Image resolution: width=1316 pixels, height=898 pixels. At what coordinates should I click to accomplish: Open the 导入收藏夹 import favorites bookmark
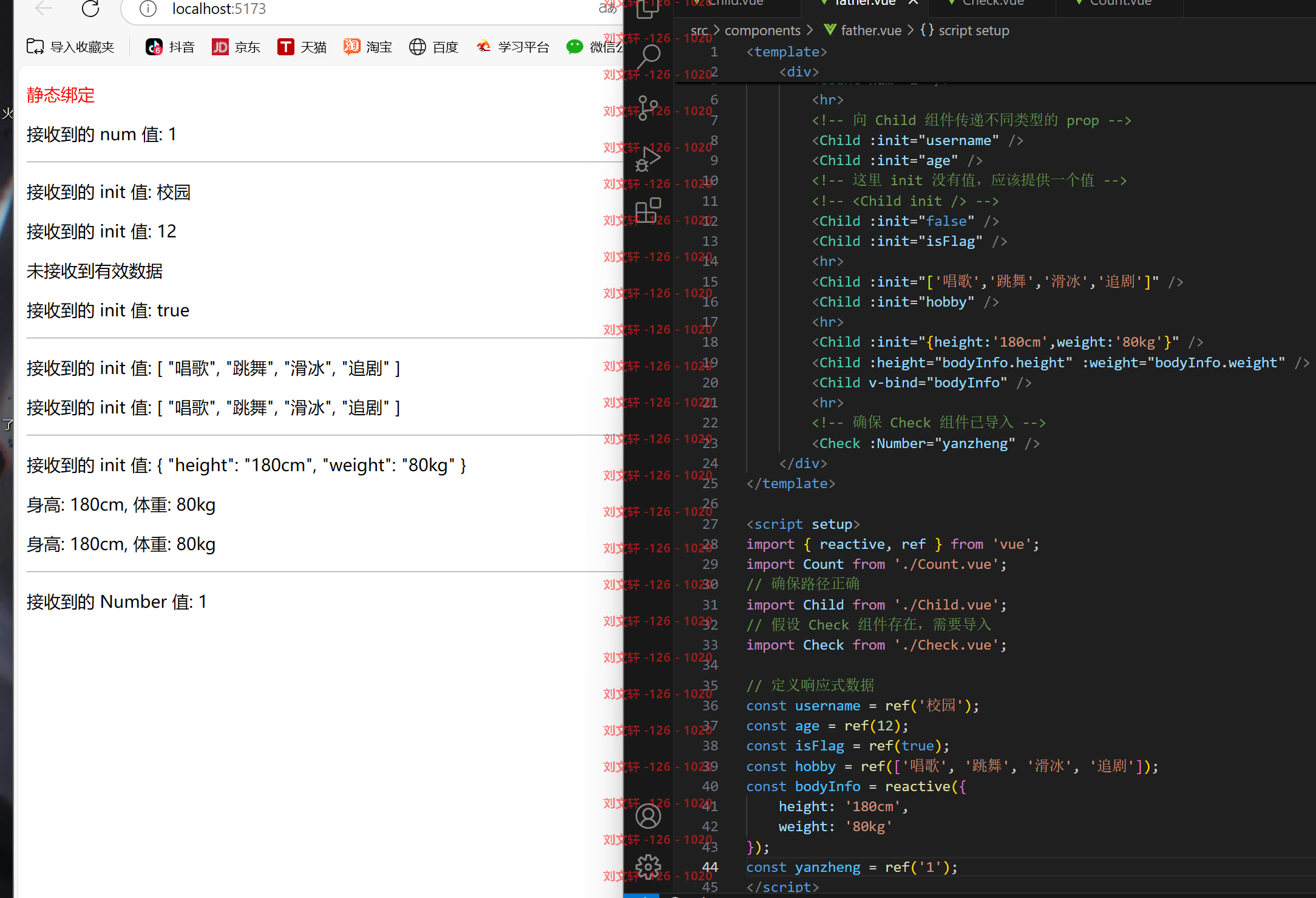tap(70, 47)
